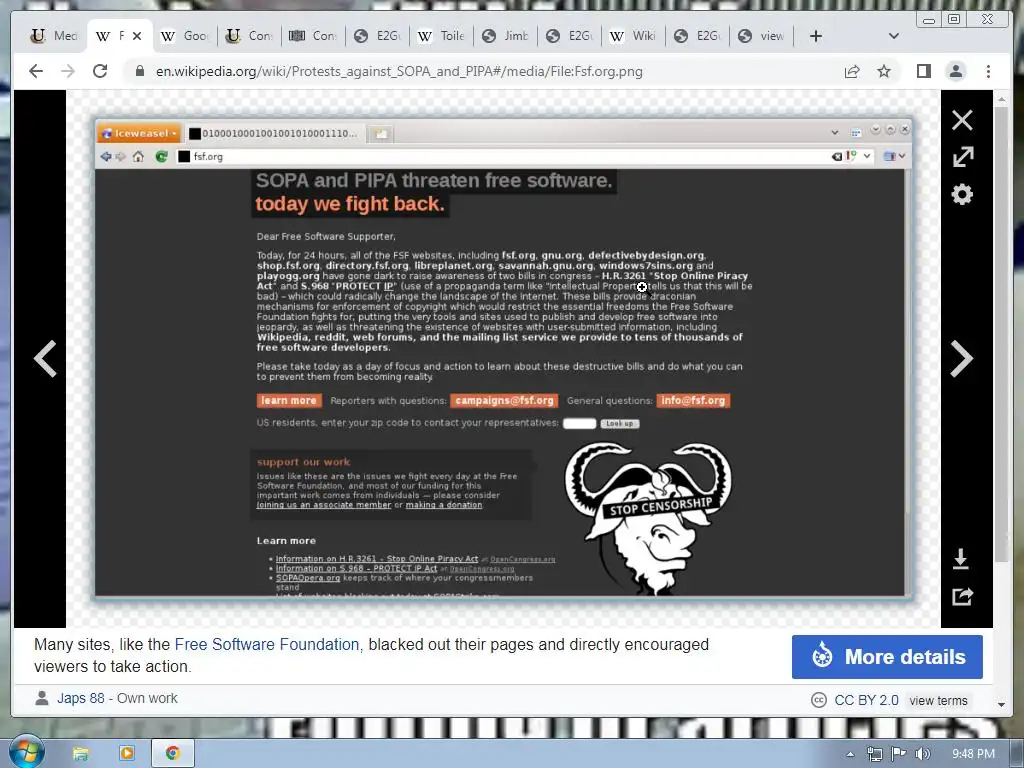
Task: Open the Chrome three-dot menu
Action: (x=988, y=71)
